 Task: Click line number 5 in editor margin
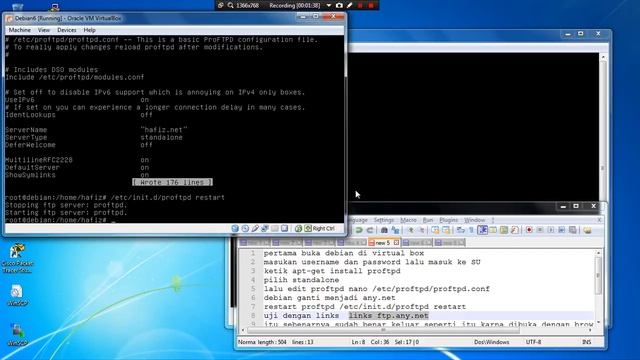253,289
